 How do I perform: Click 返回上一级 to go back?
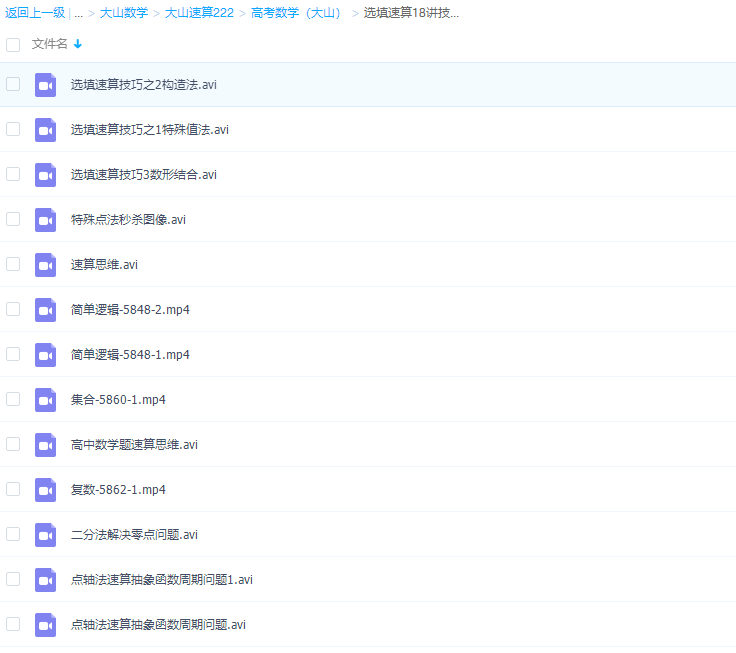tap(34, 13)
